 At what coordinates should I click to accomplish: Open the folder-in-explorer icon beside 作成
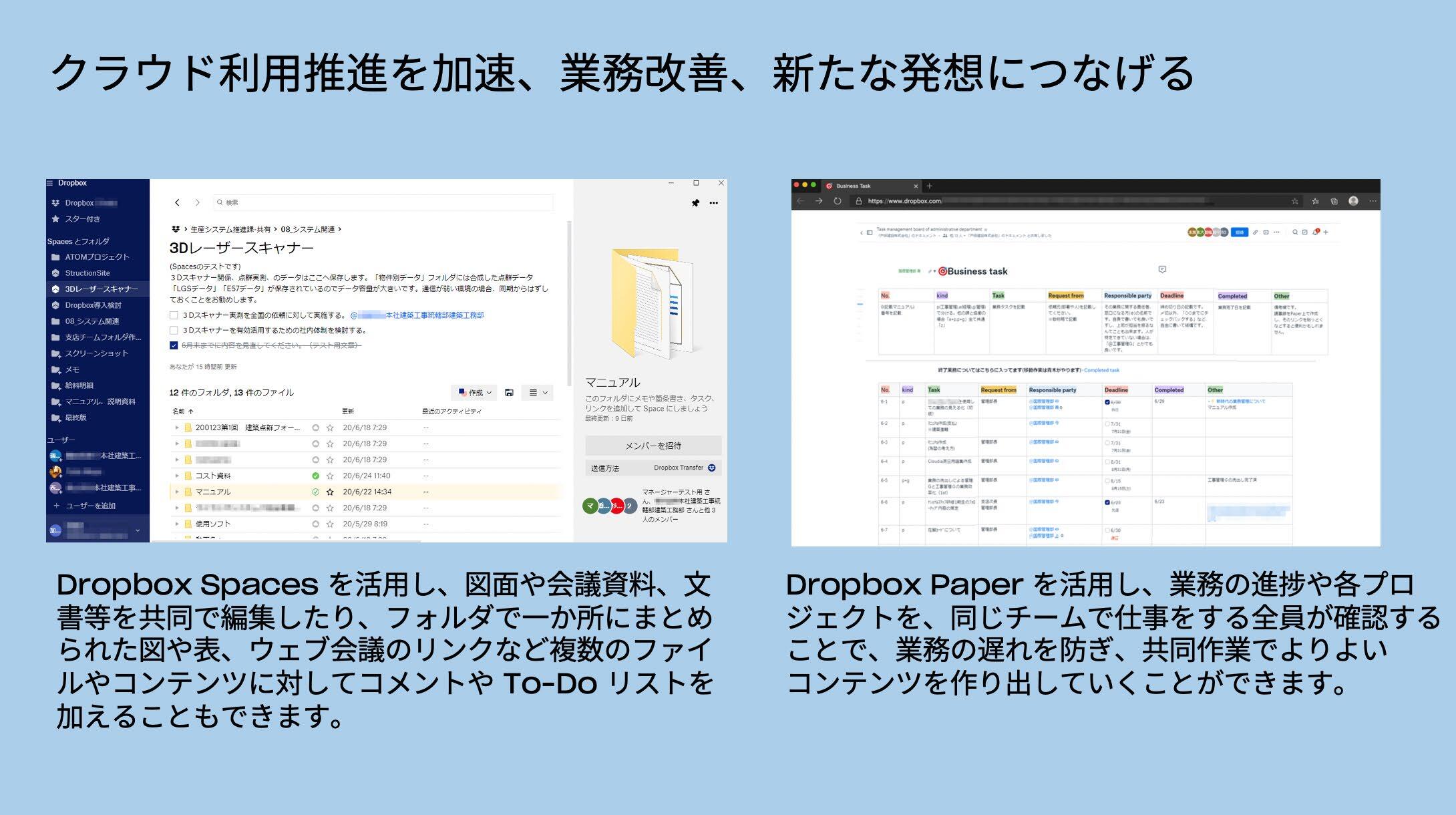coord(509,393)
